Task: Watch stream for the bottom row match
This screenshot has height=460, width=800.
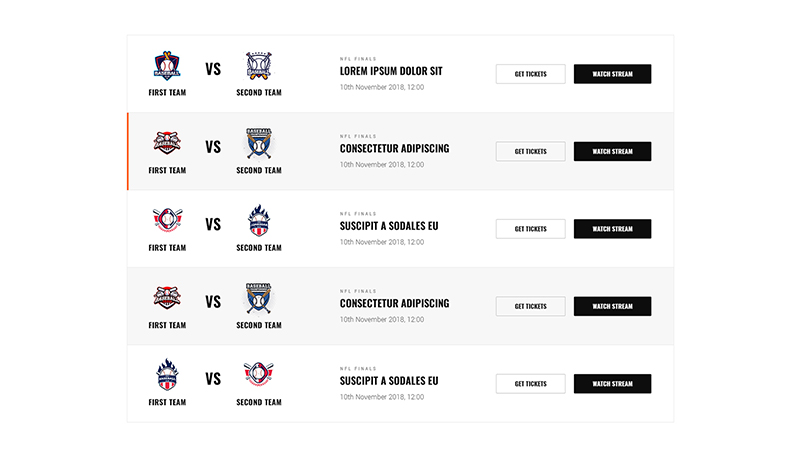Action: [612, 384]
